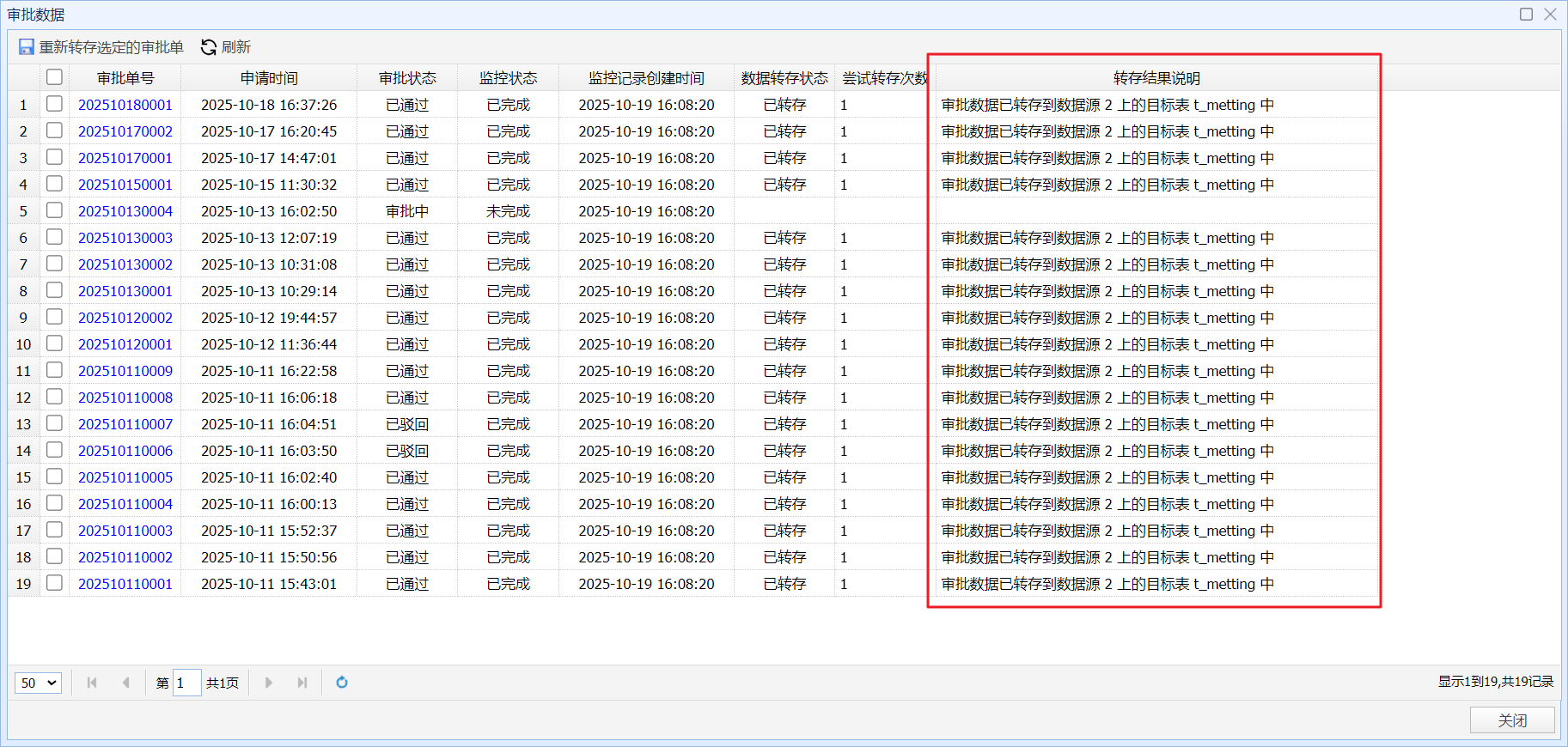Image resolution: width=1568 pixels, height=747 pixels.
Task: Click the 审批状态 column header
Action: [x=407, y=78]
